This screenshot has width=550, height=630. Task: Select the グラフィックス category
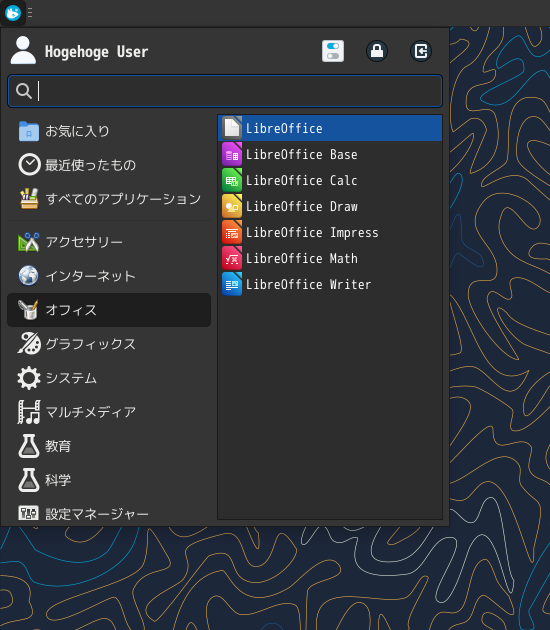pos(109,344)
